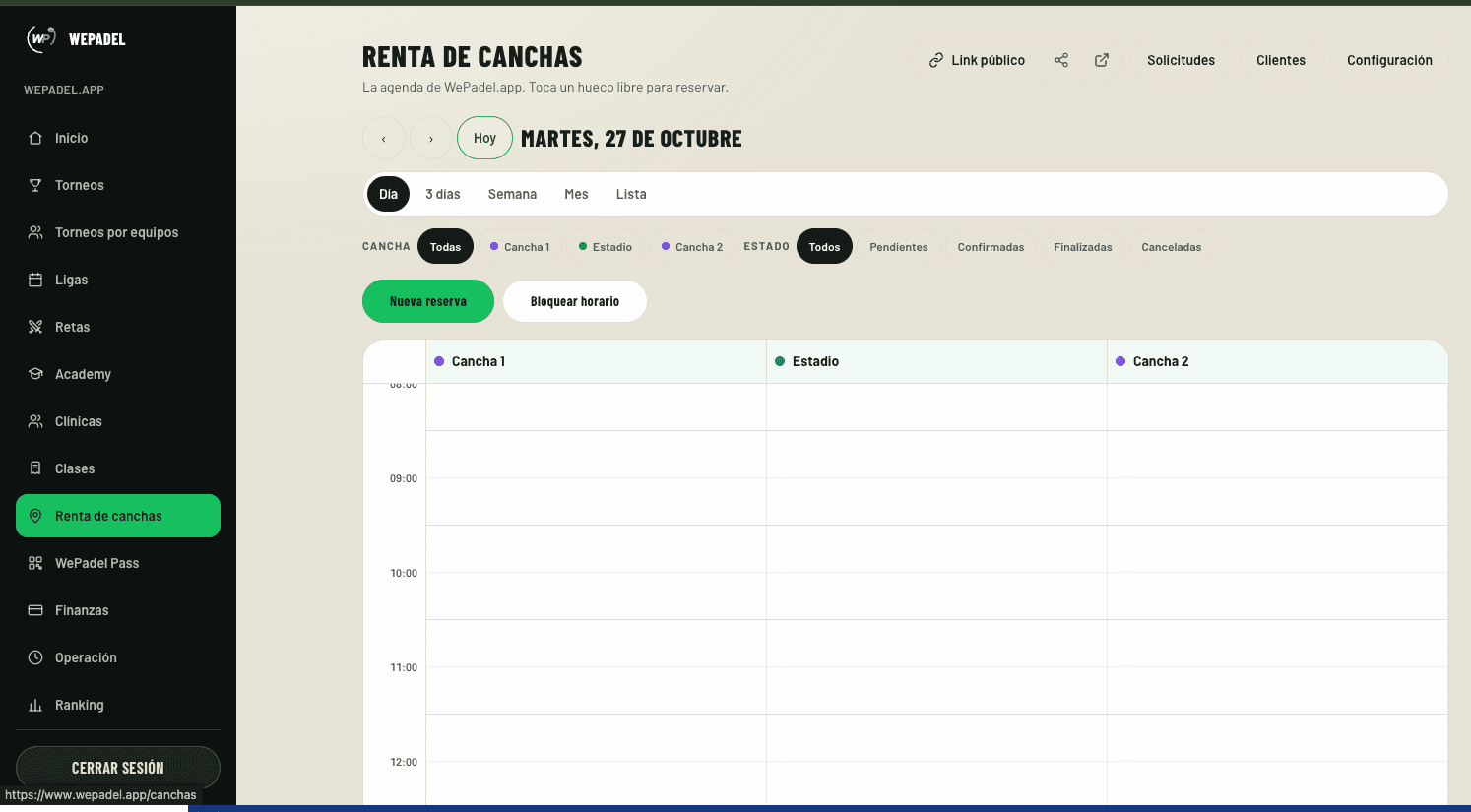
Task: Create a Nueva reserva
Action: 428,301
